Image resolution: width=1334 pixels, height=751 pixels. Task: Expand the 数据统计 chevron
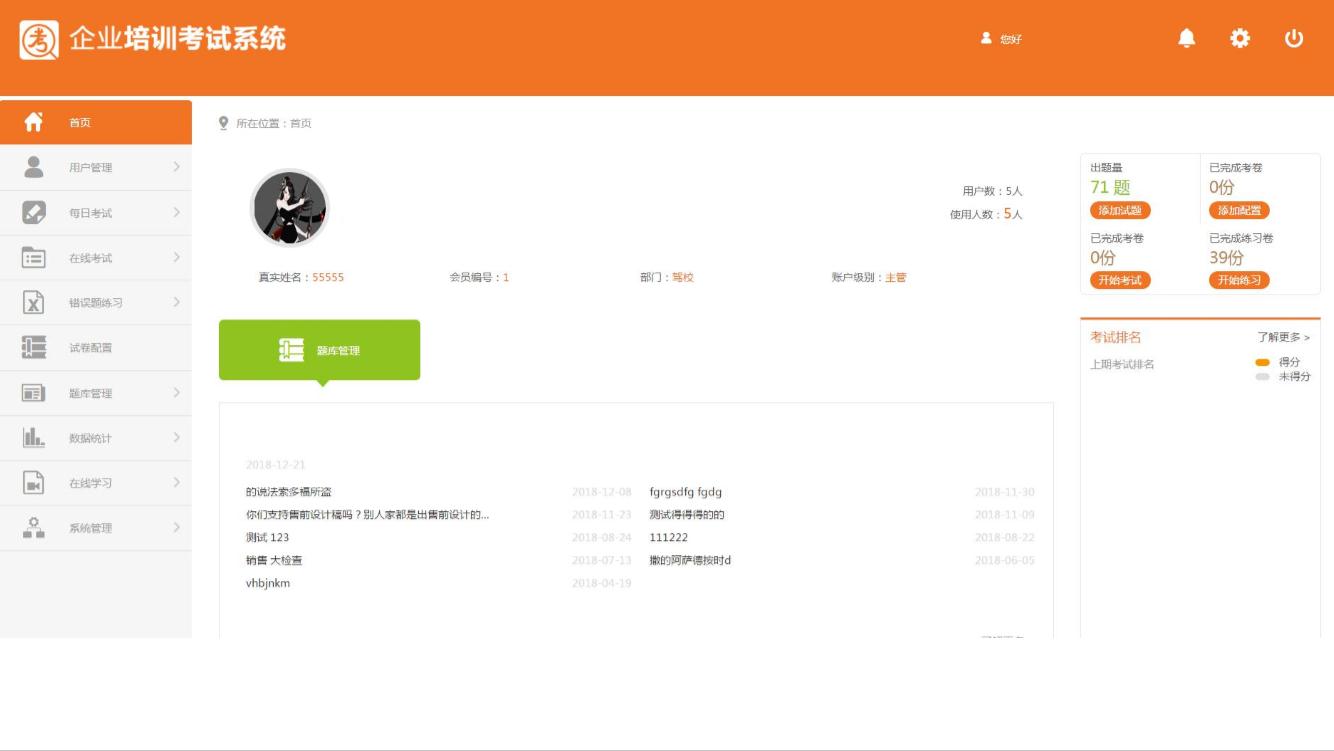[x=176, y=437]
